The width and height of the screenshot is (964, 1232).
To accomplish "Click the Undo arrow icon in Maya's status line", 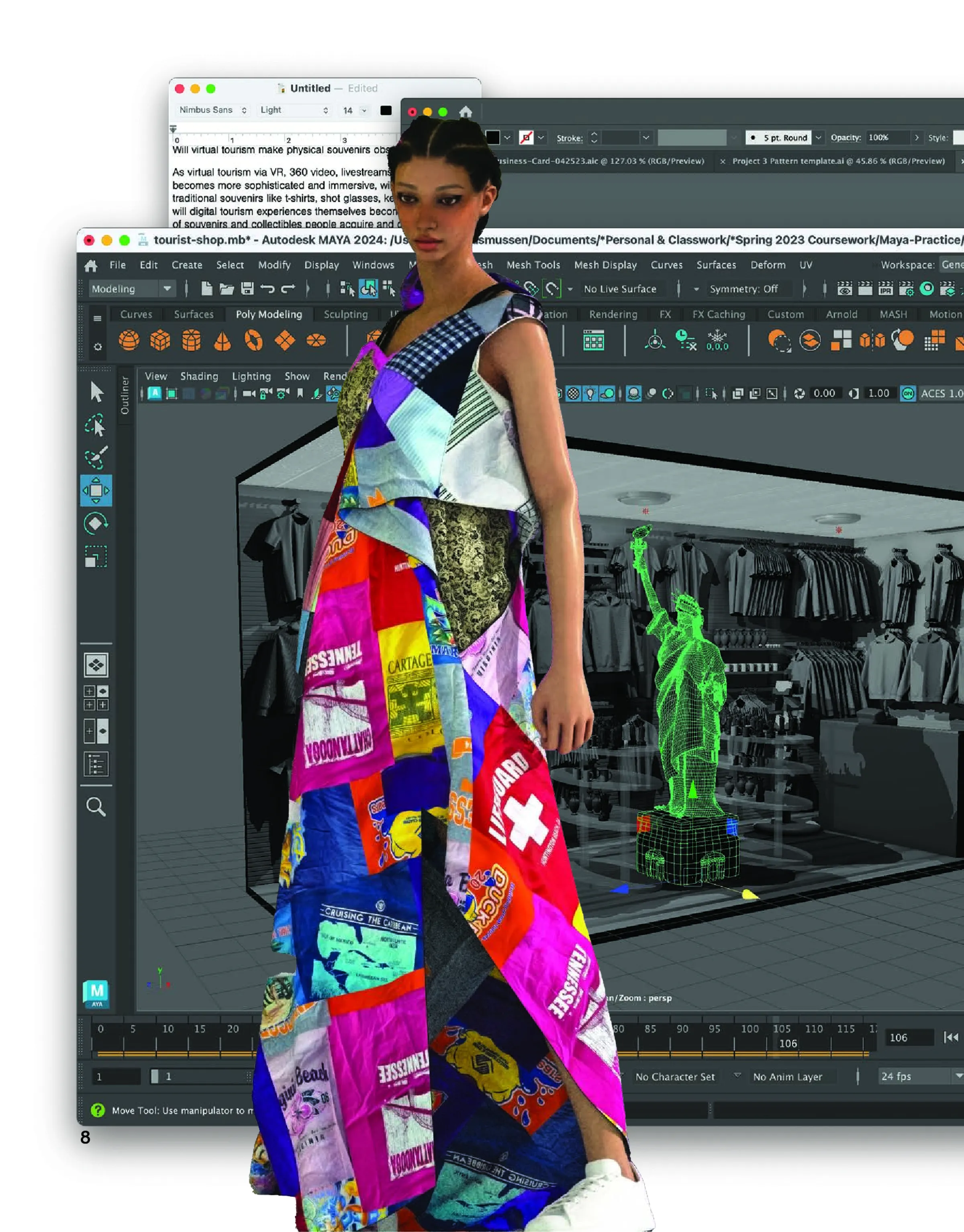I will [268, 289].
